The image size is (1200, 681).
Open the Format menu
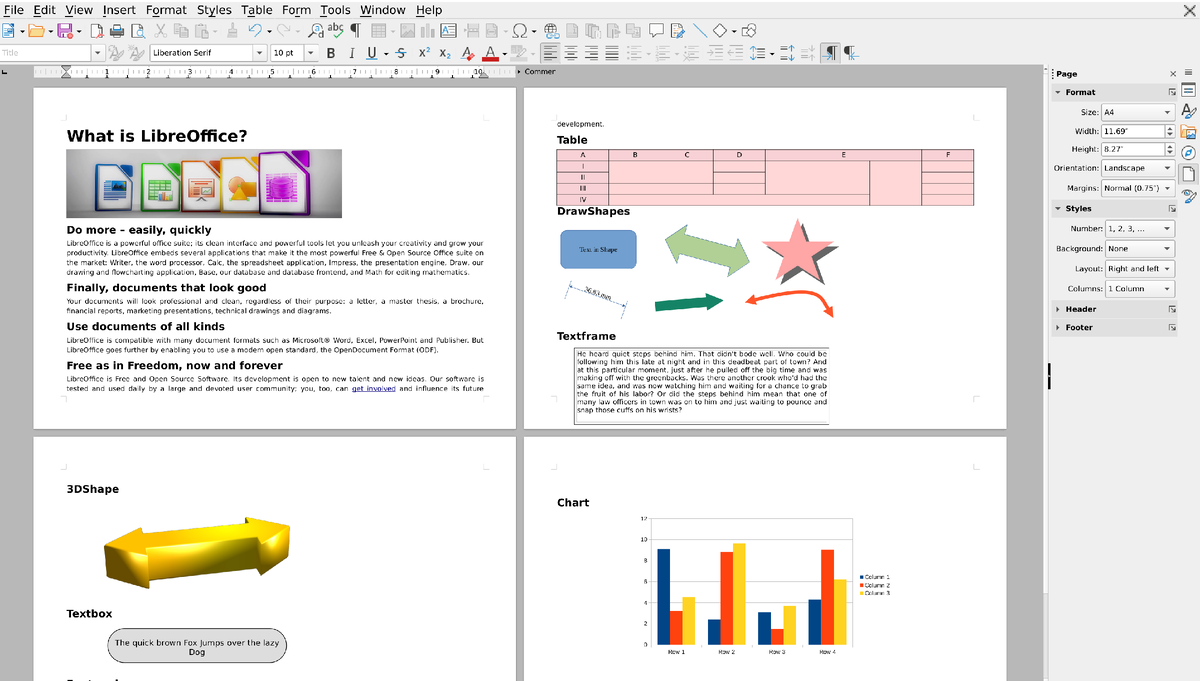point(166,9)
